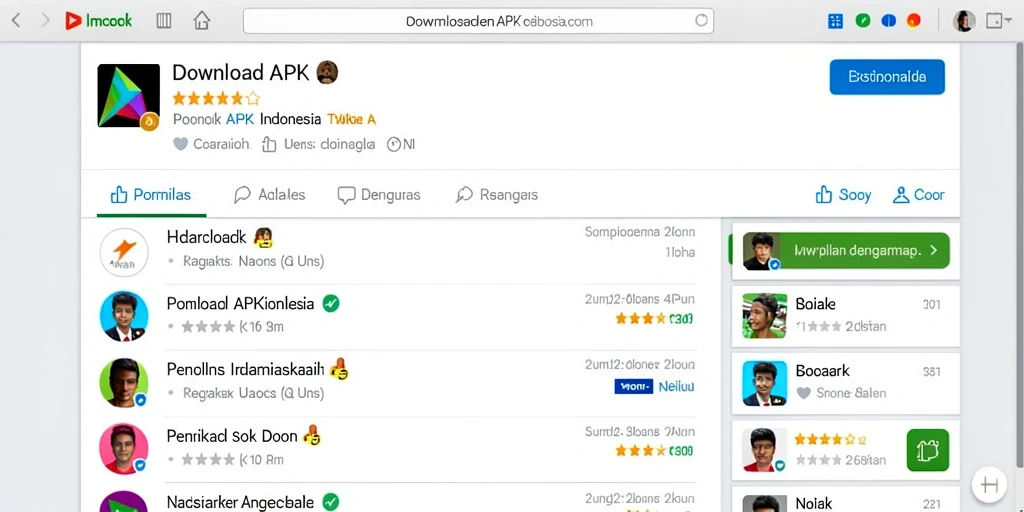
Task: Click the avatar of Penollns Irdamiaskaaih
Action: [x=124, y=383]
